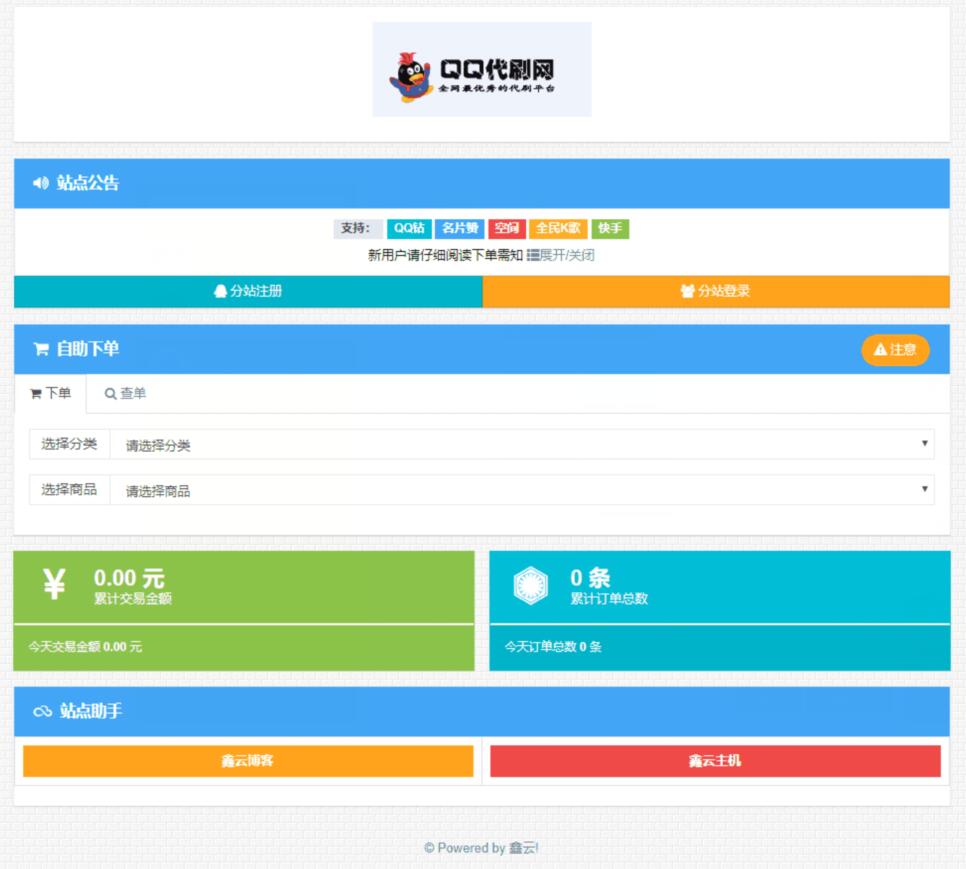Click the 选择分类 label
The image size is (966, 869).
tap(69, 444)
